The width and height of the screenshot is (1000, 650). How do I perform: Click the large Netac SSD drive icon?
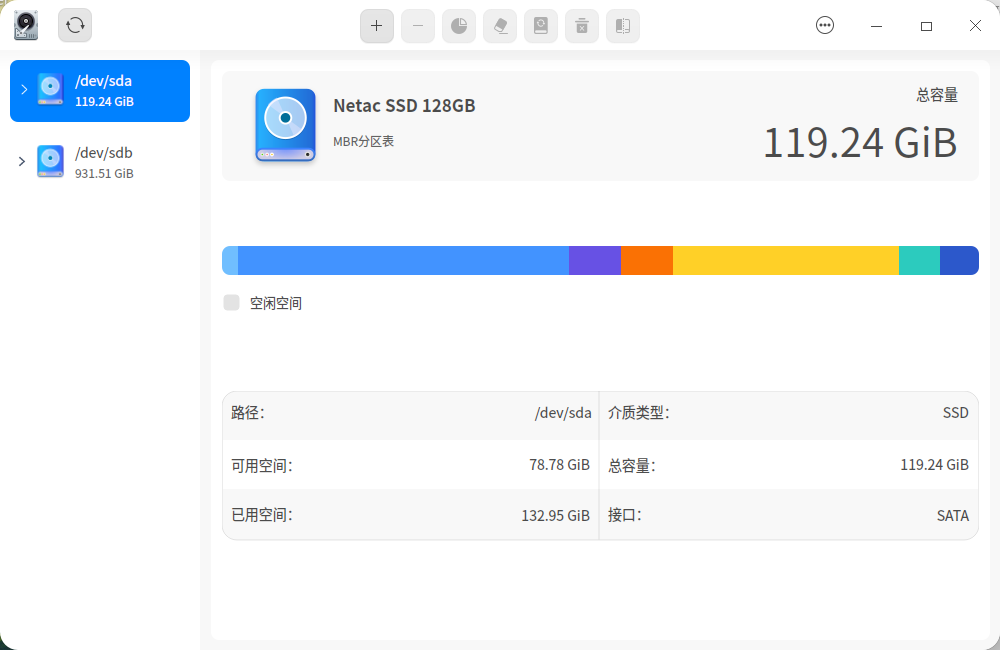tap(286, 125)
